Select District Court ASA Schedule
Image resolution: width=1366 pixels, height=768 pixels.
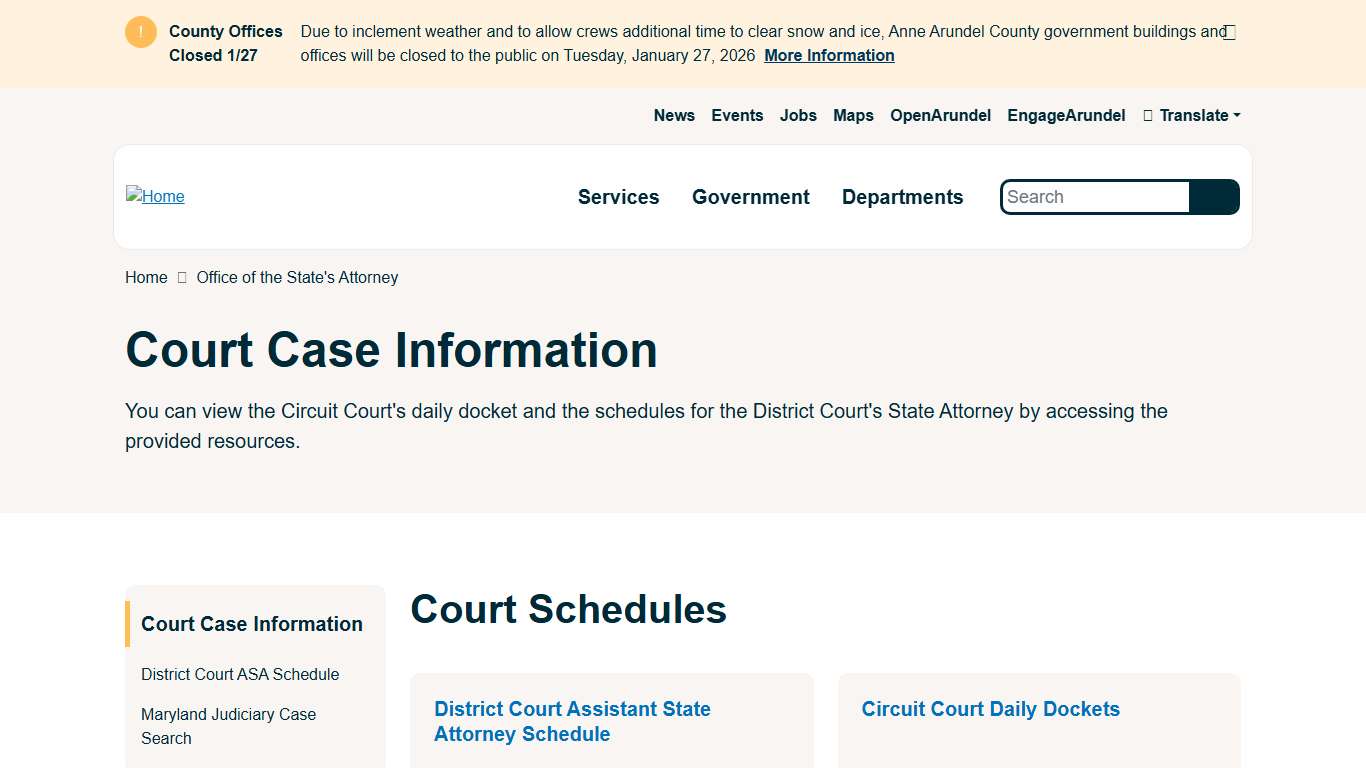click(240, 674)
